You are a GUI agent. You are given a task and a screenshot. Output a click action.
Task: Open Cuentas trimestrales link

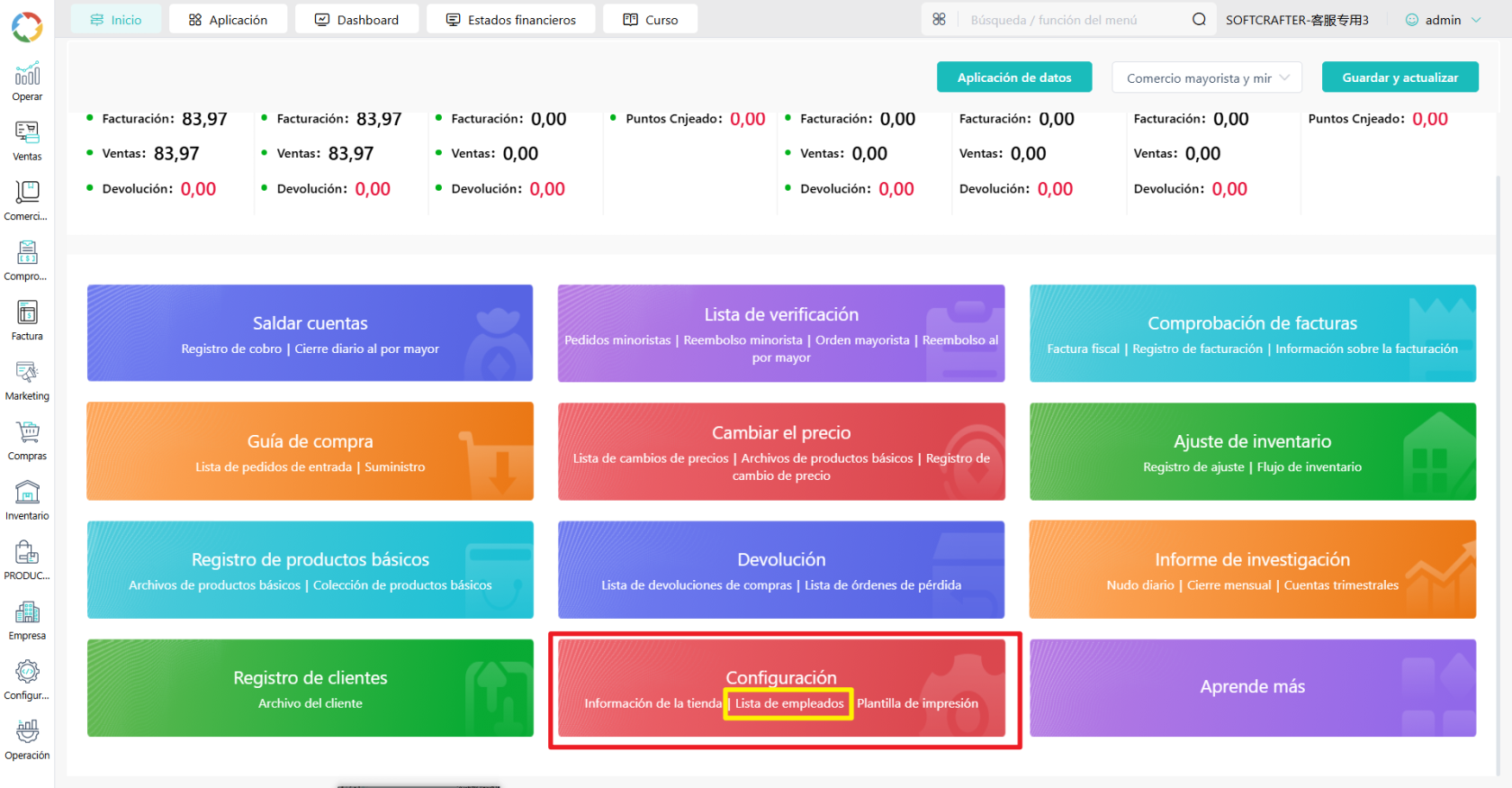pyautogui.click(x=1341, y=585)
